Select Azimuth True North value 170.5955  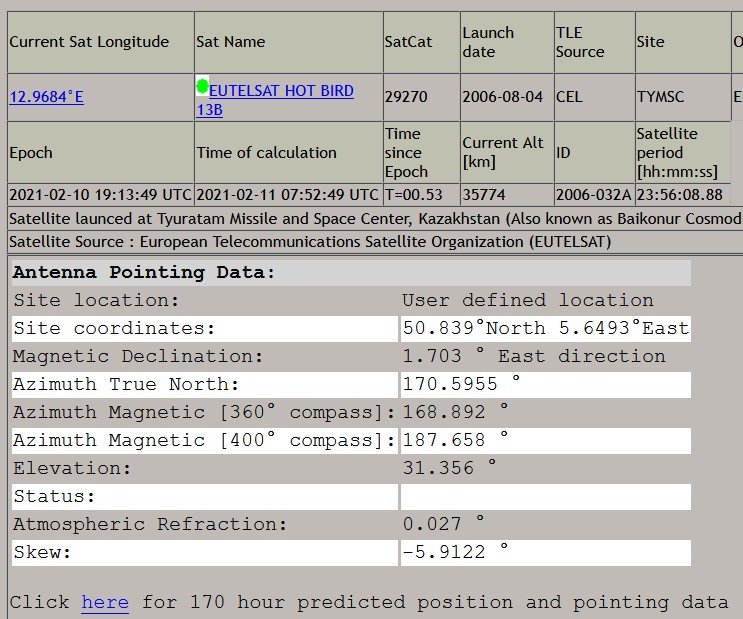pyautogui.click(x=450, y=384)
